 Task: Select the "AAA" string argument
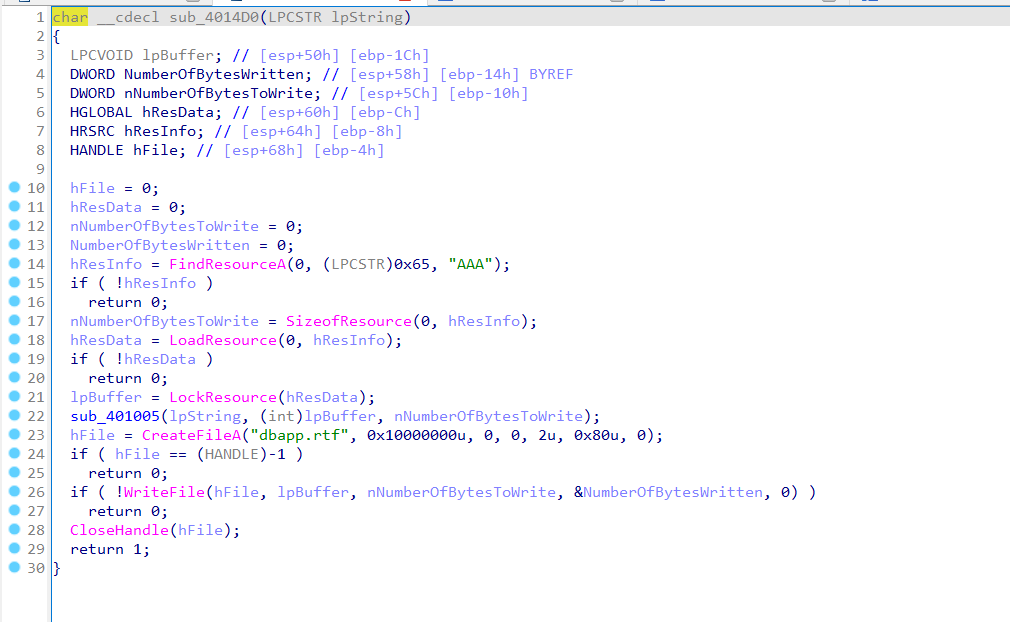(x=478, y=264)
